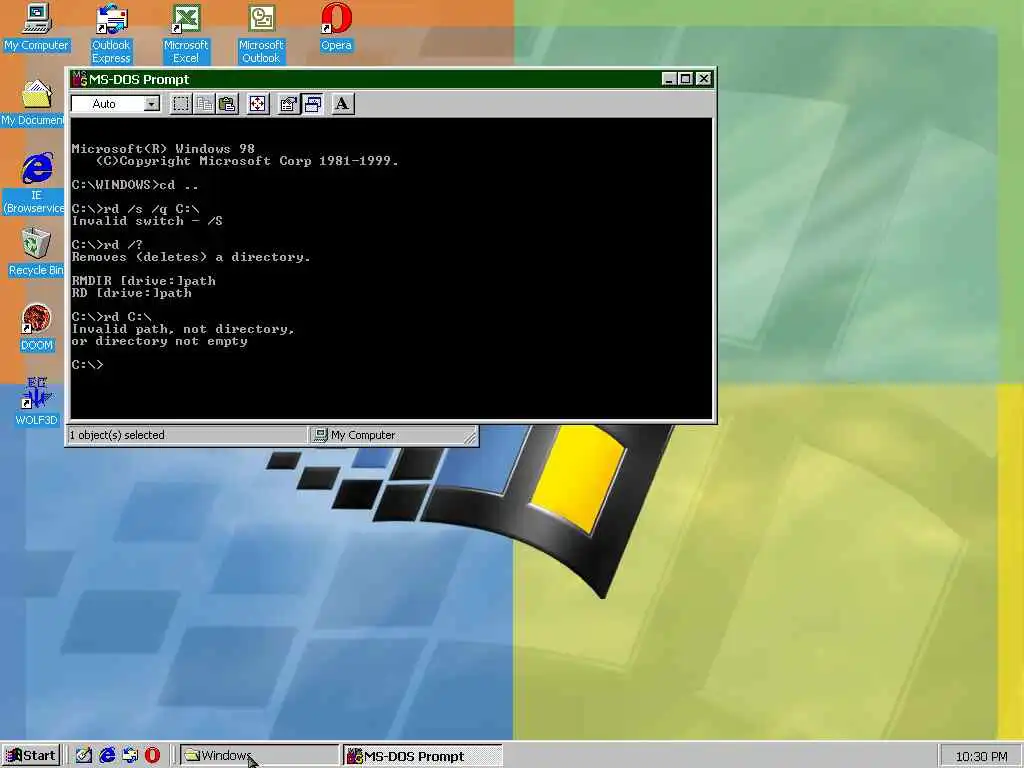Click 'or directory not empty' output line
This screenshot has height=768, width=1024.
tap(160, 341)
